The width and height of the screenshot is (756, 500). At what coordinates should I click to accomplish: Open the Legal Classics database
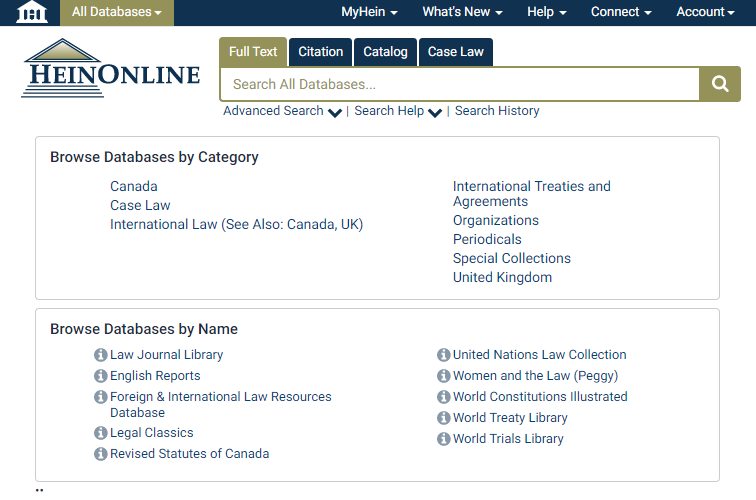151,433
